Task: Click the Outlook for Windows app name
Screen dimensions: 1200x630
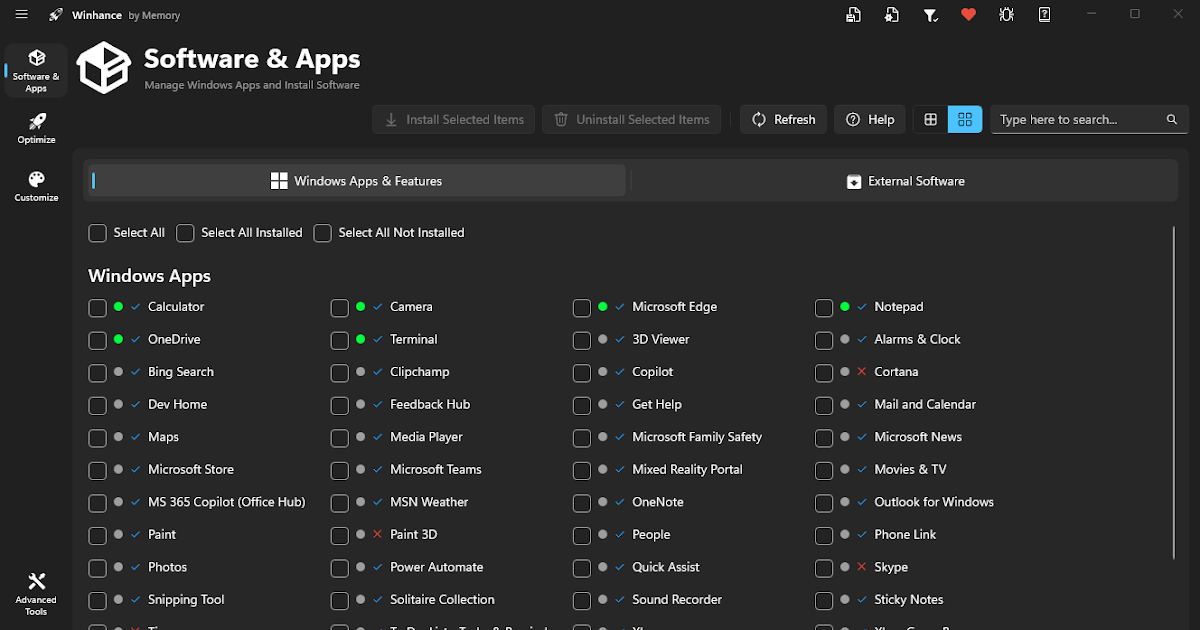Action: [934, 502]
